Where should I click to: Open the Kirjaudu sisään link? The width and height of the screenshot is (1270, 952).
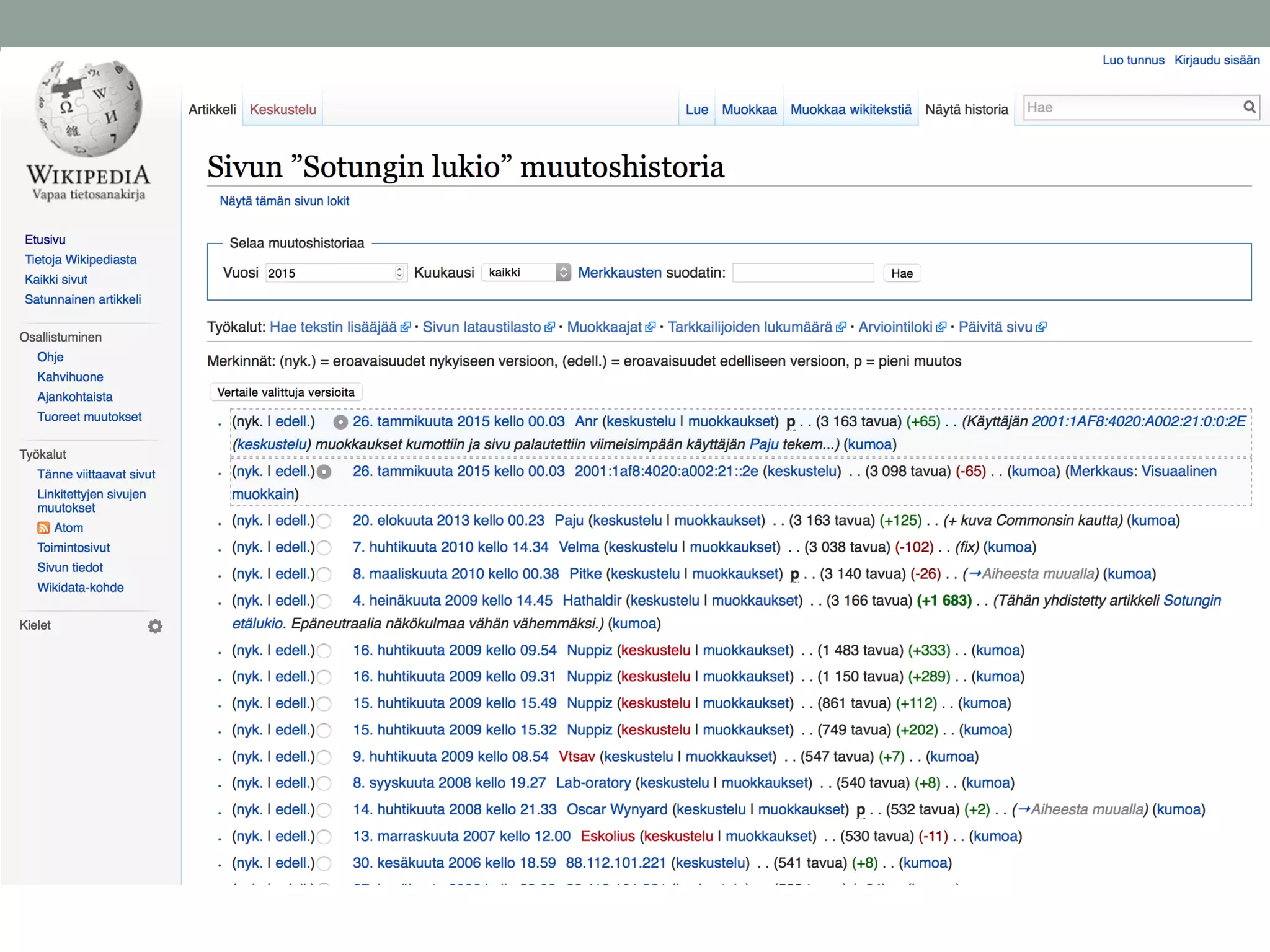click(x=1217, y=60)
